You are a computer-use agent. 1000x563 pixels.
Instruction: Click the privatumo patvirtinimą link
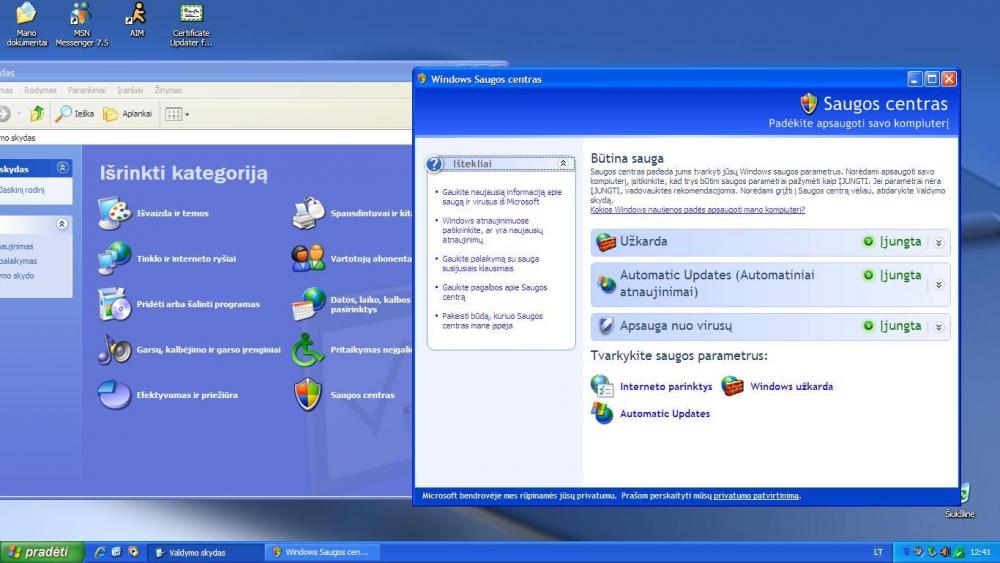coord(756,495)
